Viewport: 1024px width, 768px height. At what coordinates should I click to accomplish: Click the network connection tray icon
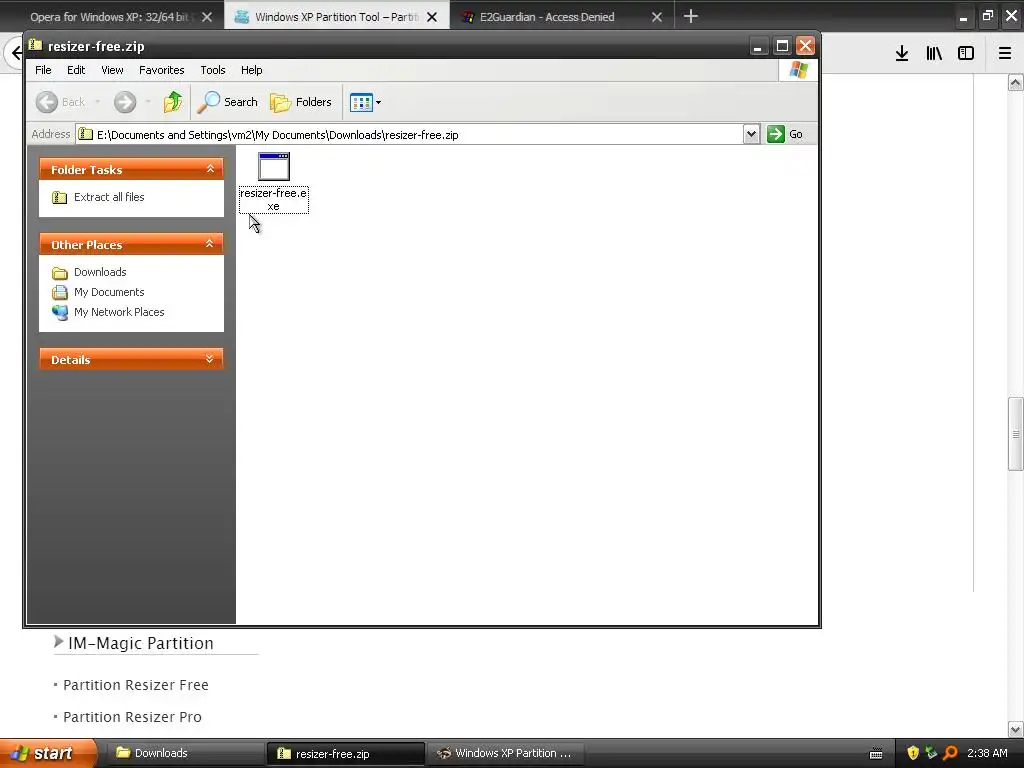931,753
